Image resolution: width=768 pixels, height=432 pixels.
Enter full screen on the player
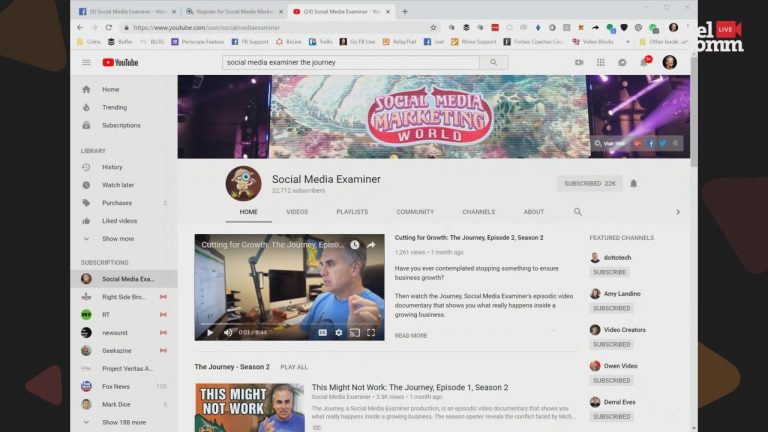click(x=371, y=333)
